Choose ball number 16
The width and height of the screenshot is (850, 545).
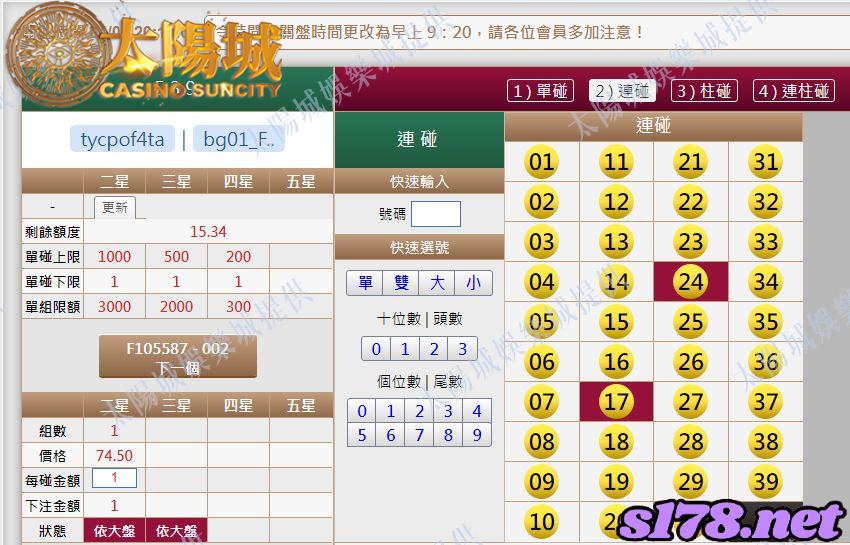[616, 362]
